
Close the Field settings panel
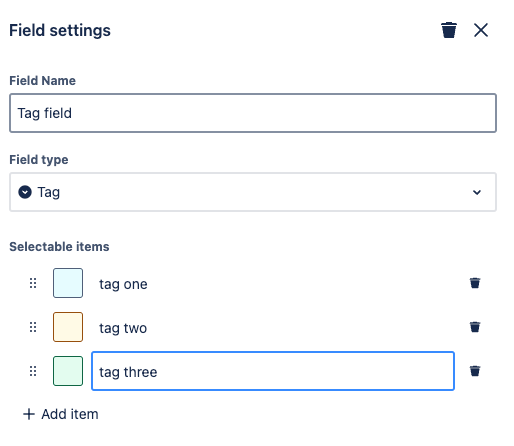pos(481,30)
